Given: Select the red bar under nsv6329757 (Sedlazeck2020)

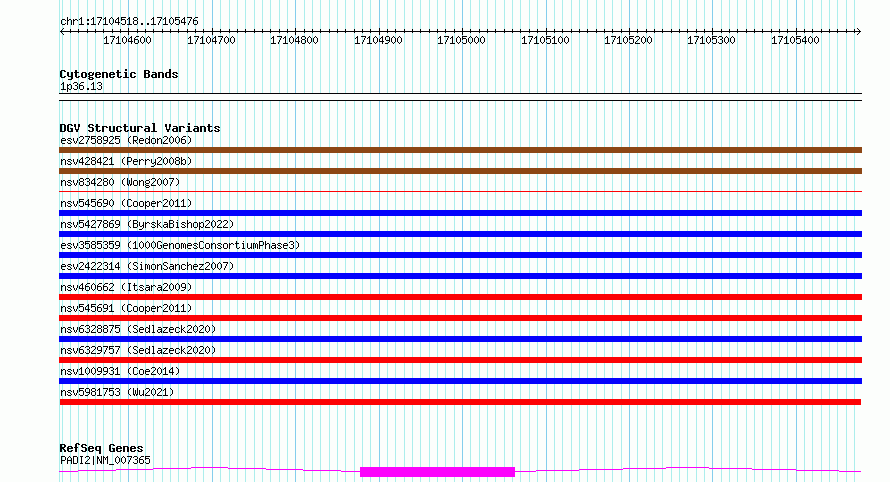Looking at the screenshot, I should pyautogui.click(x=460, y=360).
